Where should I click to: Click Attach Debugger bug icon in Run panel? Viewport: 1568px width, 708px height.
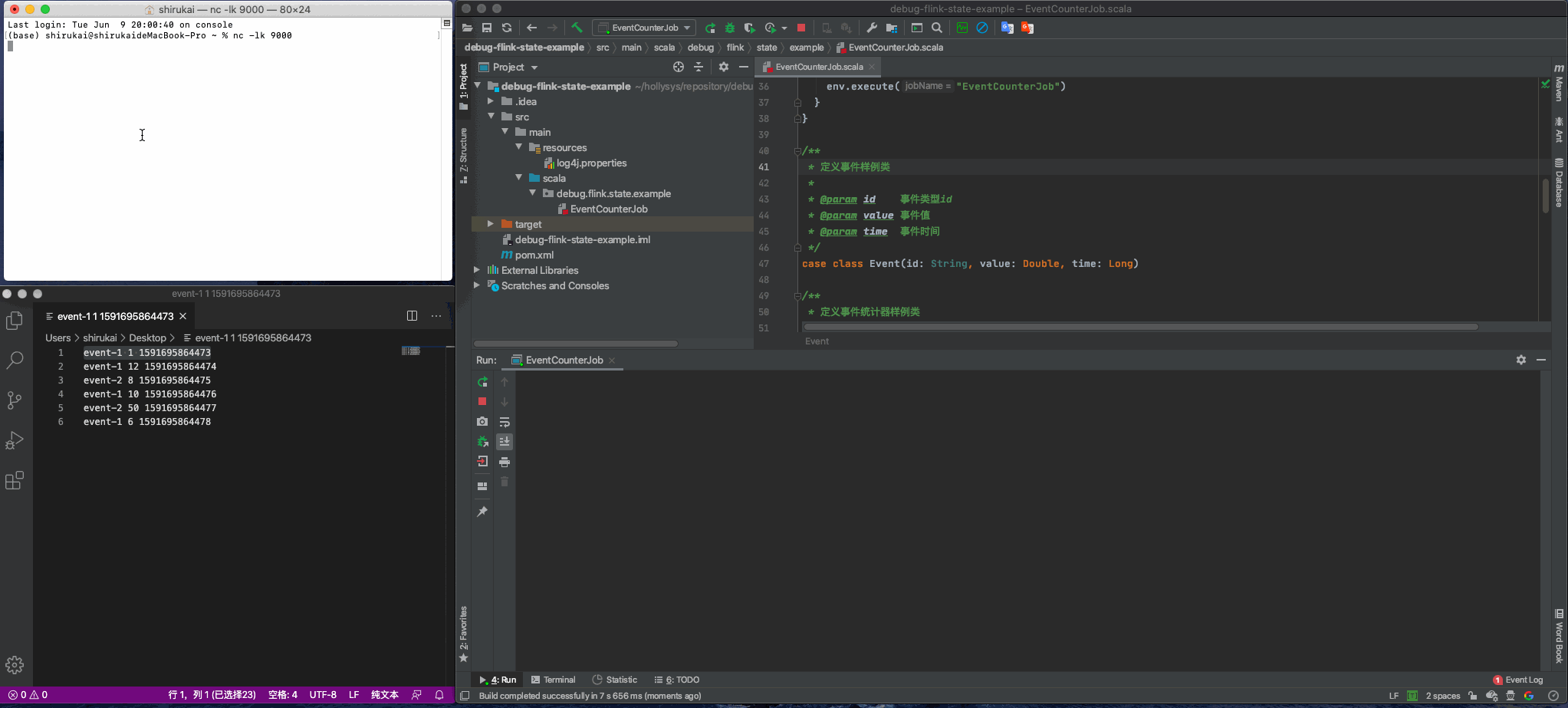[x=482, y=441]
